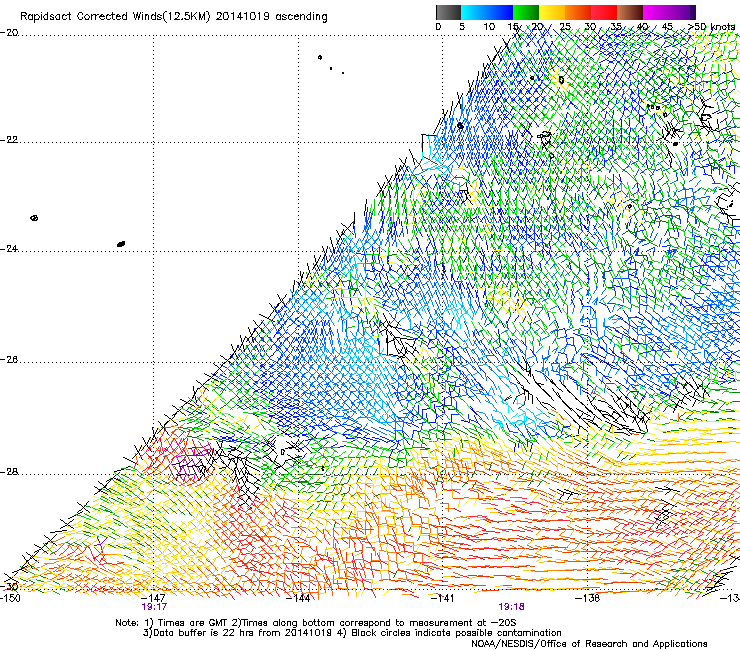Click the '-20' latitude axis label
The width and height of the screenshot is (740, 650).
coord(9,33)
